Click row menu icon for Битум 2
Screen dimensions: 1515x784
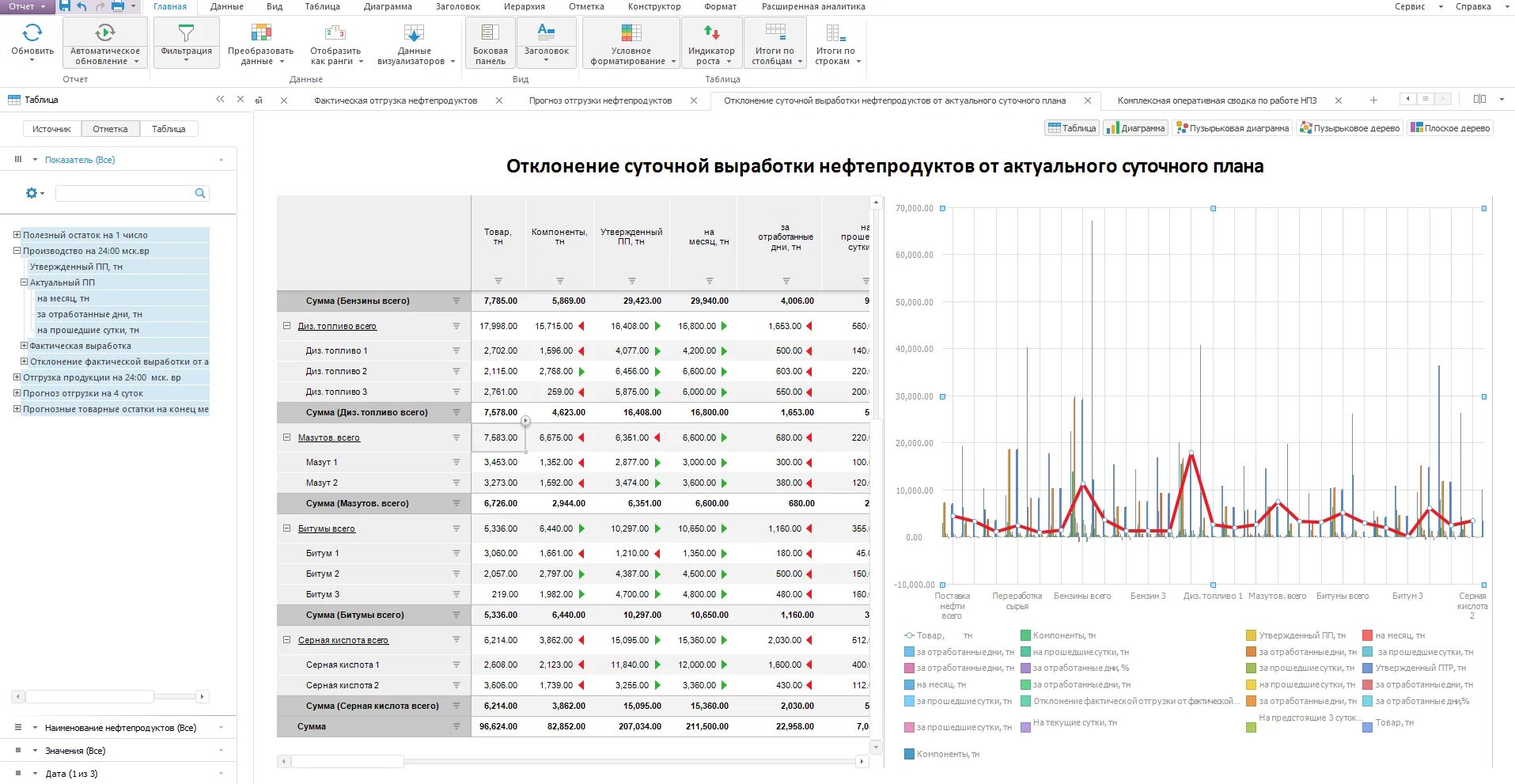click(456, 574)
